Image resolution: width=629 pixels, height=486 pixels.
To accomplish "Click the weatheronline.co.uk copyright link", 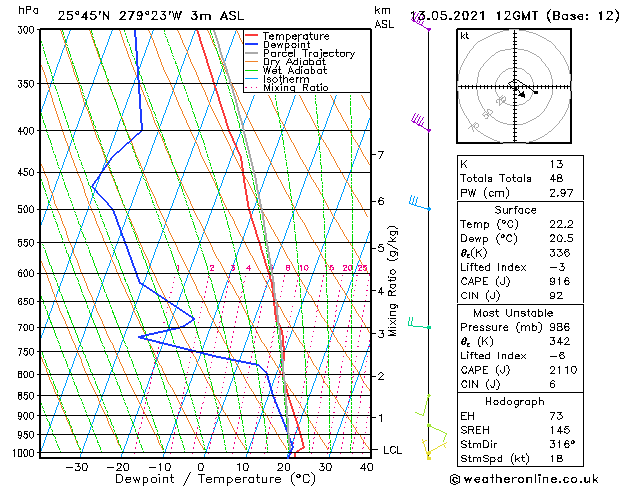I will click(524, 479).
